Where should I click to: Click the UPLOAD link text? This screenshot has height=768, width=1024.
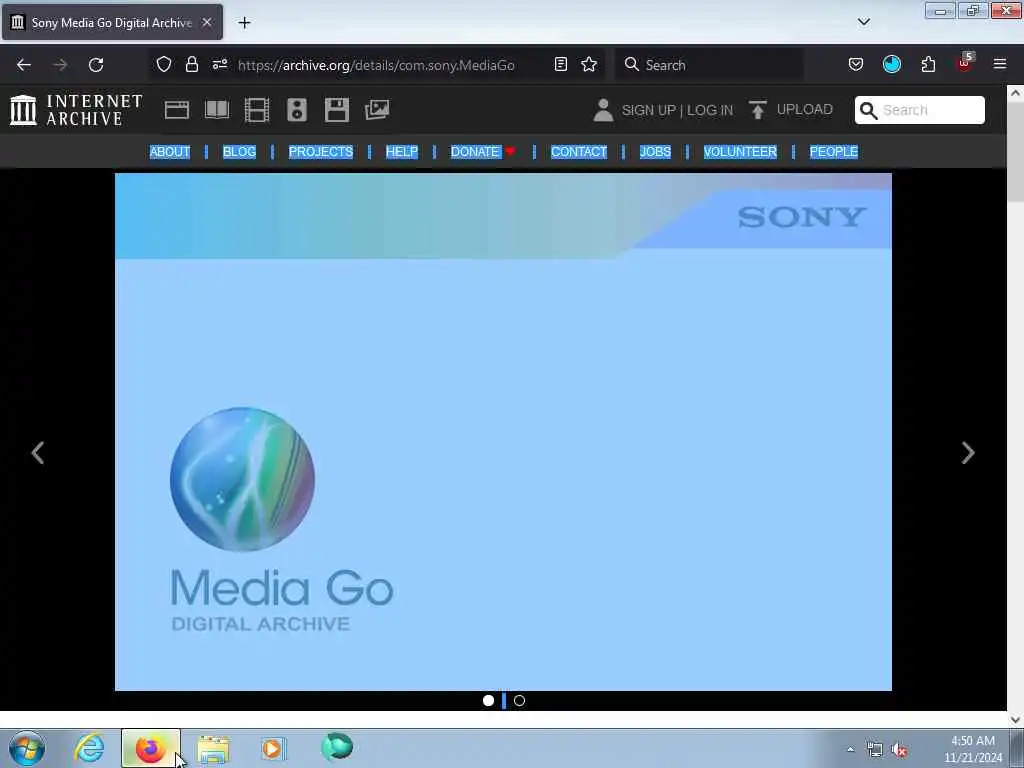pos(805,109)
